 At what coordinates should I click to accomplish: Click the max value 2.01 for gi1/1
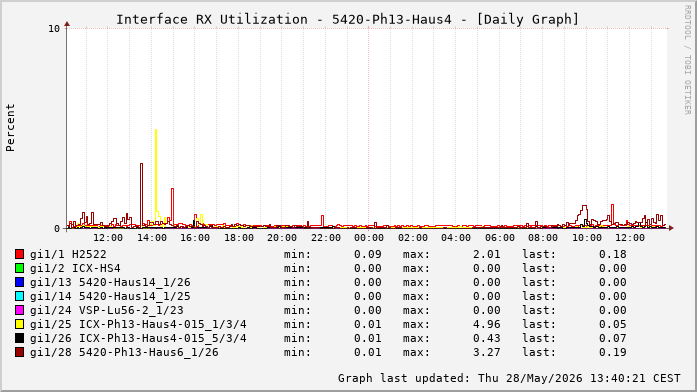click(487, 254)
